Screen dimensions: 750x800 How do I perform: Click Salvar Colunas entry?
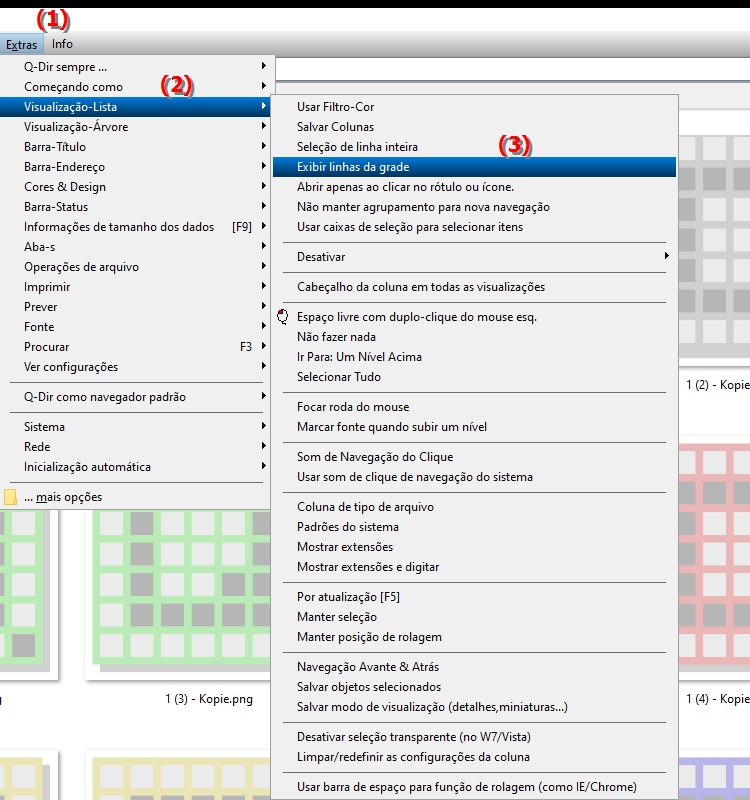pos(474,127)
